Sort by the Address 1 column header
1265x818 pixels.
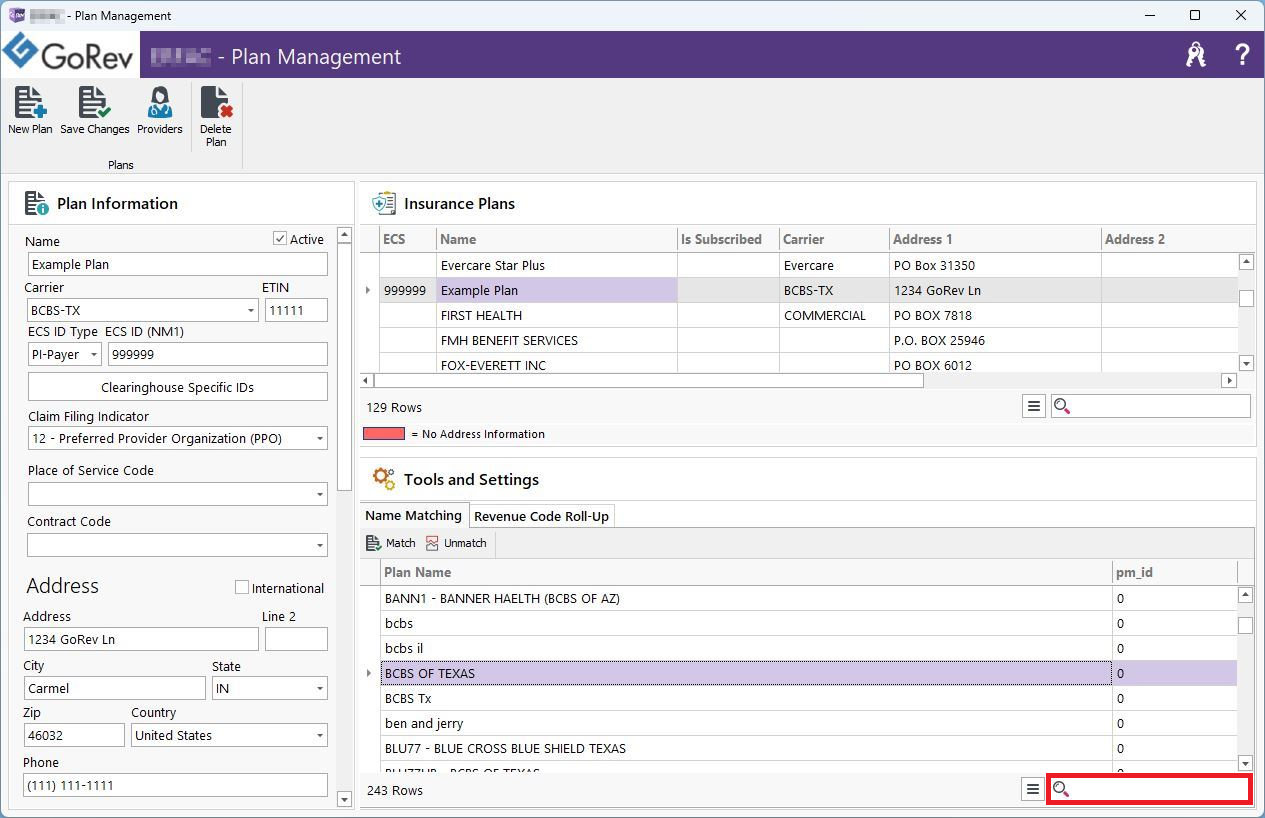point(995,239)
